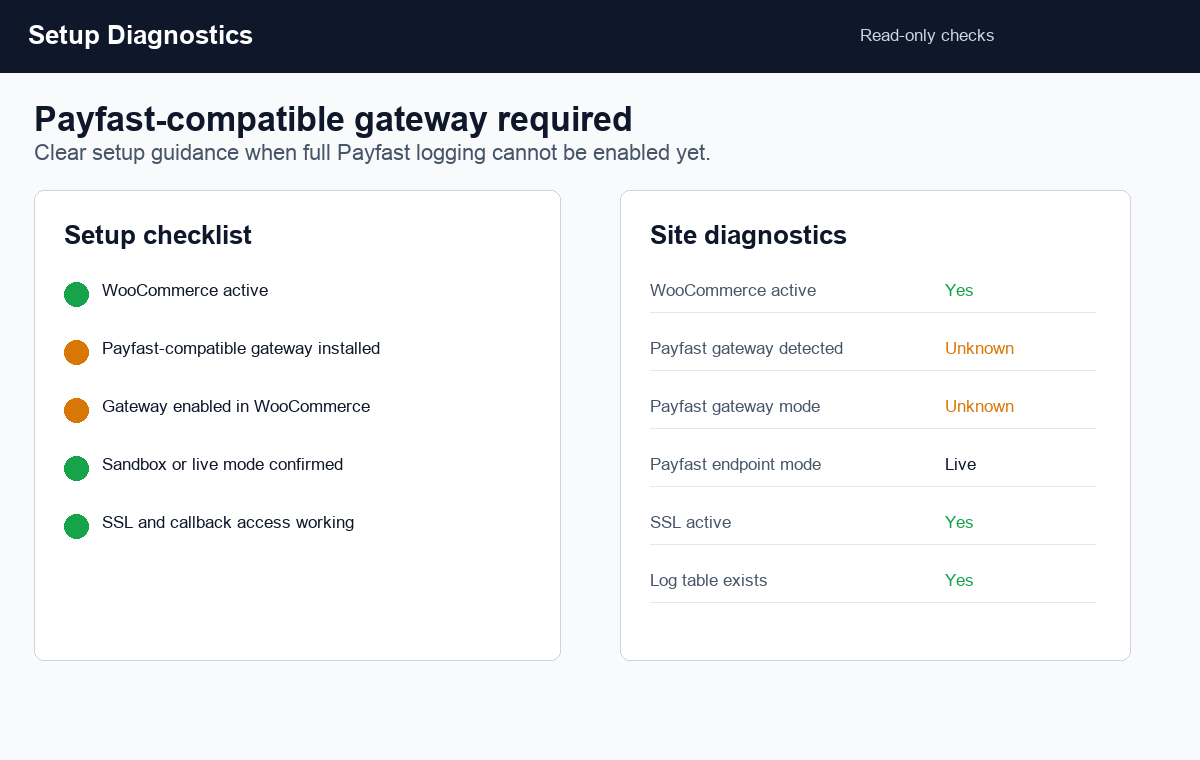
Task: Click the Gateway enabled in WooCommerce checklist text
Action: (x=236, y=406)
